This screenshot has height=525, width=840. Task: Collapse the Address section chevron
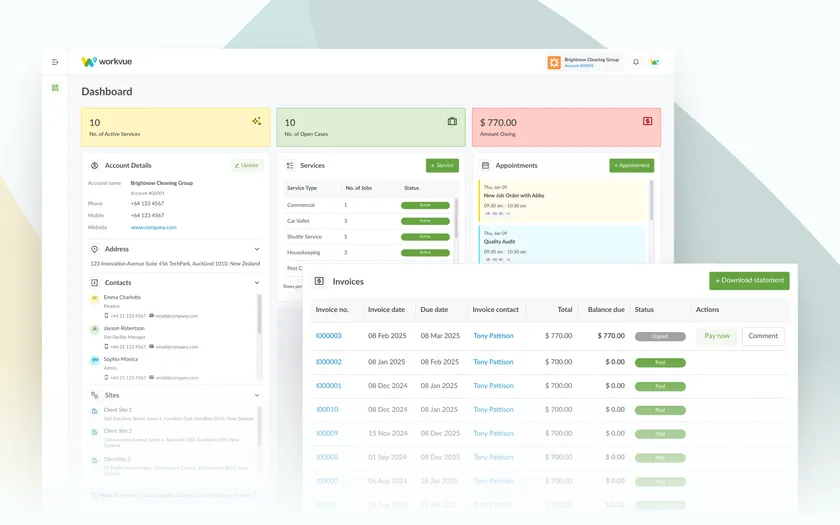[x=257, y=249]
